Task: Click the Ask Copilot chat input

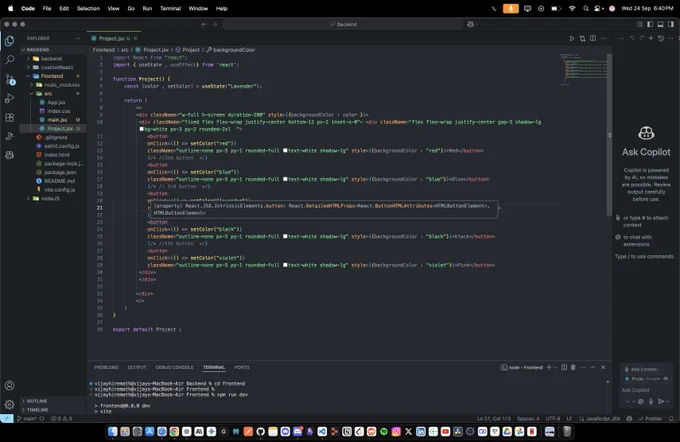Action: pos(646,390)
